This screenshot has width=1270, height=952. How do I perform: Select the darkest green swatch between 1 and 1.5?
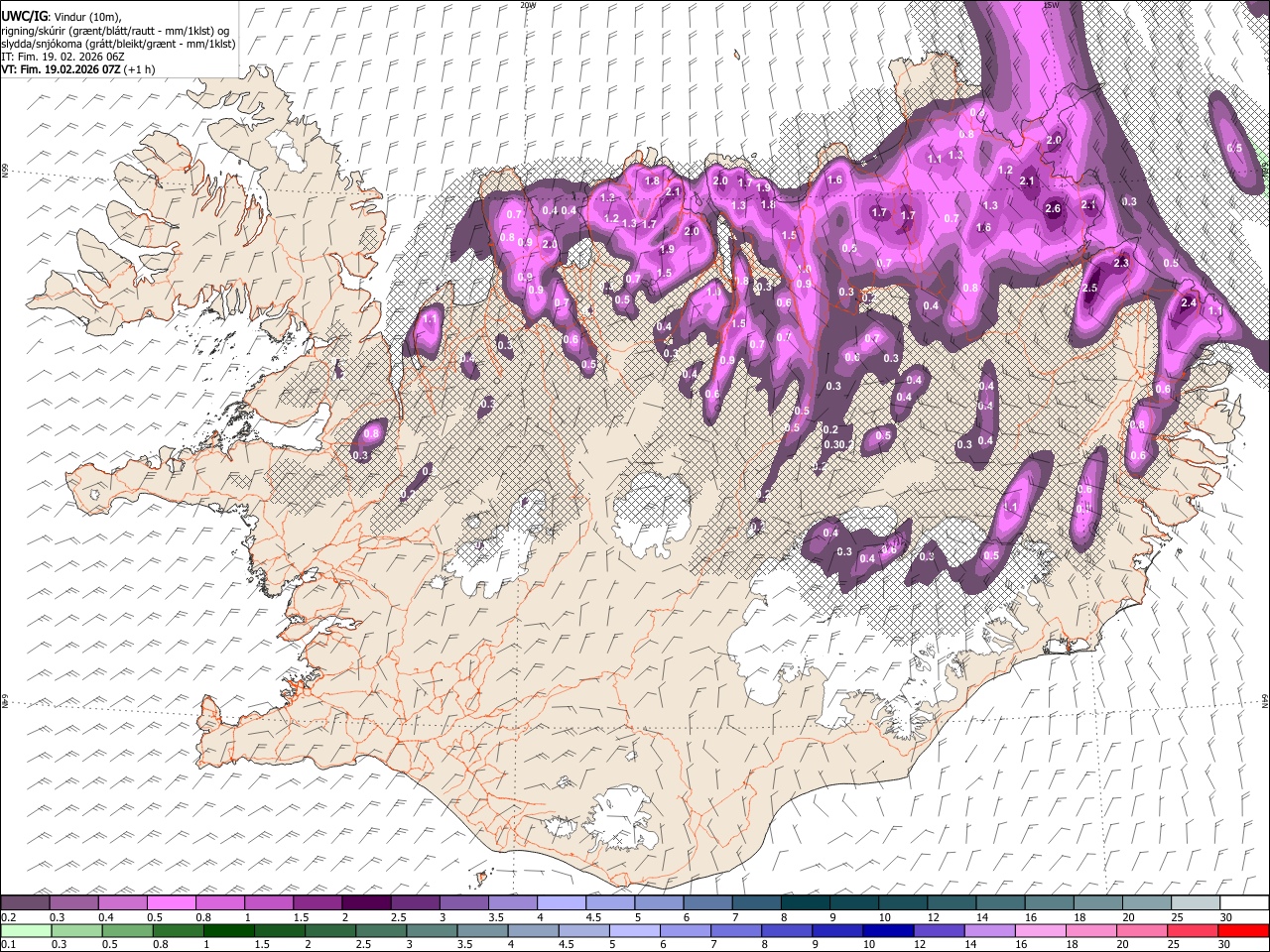pos(229,930)
